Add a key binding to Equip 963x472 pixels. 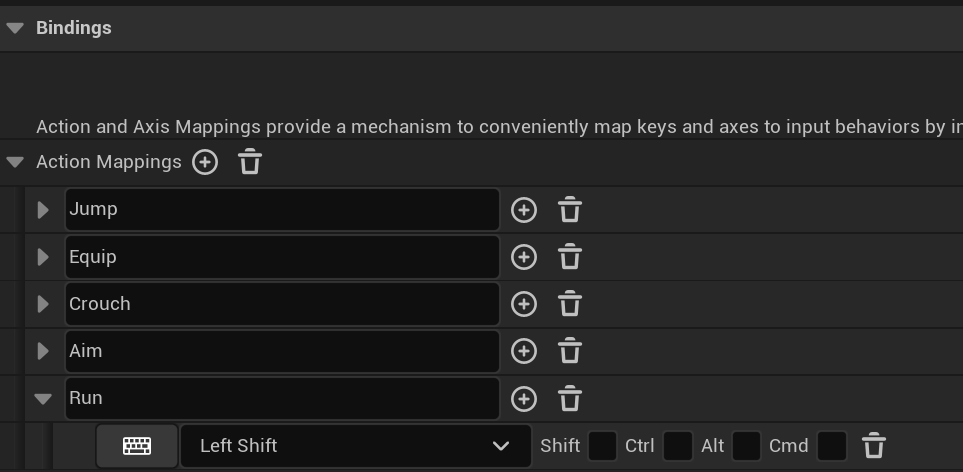(524, 257)
